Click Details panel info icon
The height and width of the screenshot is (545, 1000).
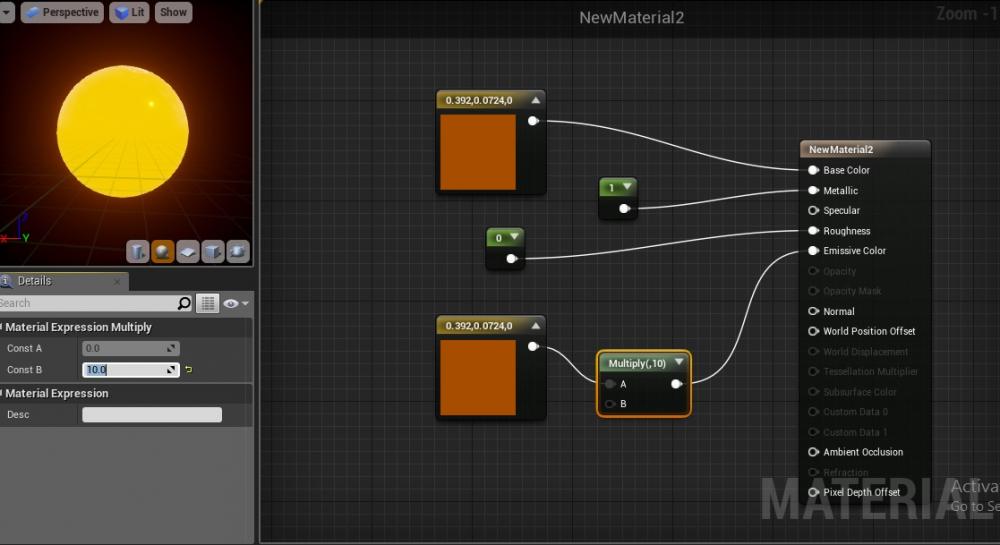(x=6, y=280)
